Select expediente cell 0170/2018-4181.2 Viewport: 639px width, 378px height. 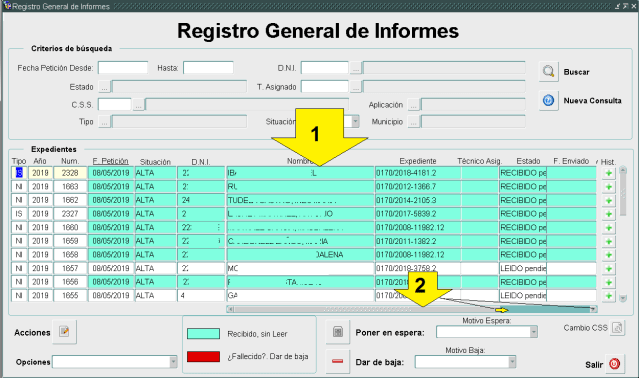click(x=418, y=173)
